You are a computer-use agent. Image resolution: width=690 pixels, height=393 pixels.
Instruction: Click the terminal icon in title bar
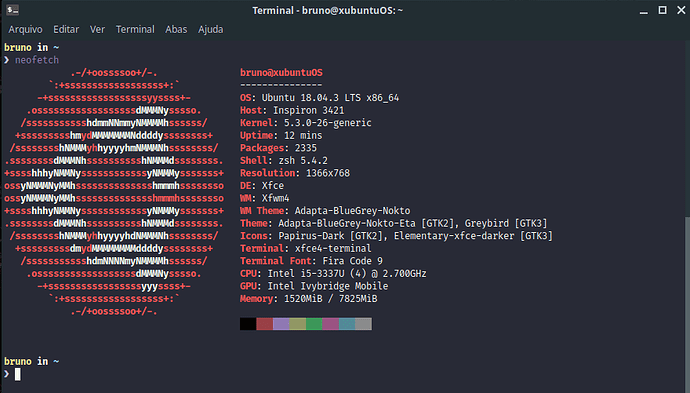12,10
